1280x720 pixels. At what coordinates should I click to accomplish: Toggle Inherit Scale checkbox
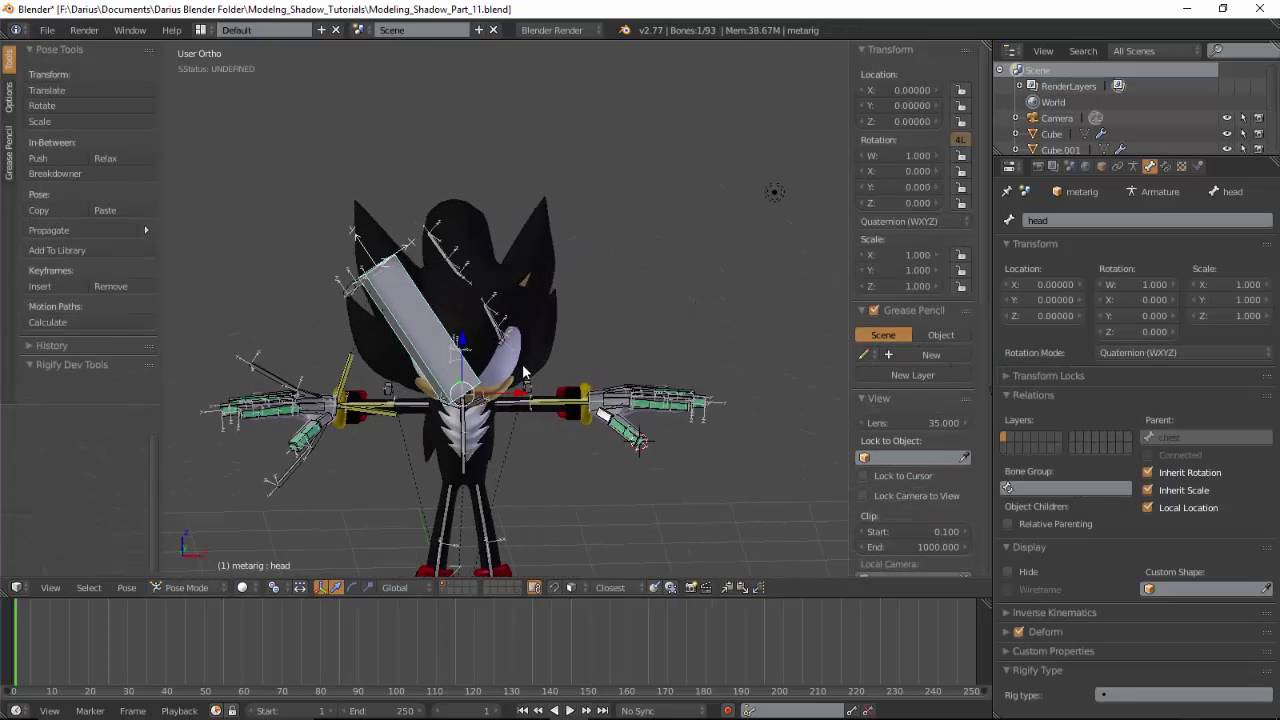pos(1148,490)
